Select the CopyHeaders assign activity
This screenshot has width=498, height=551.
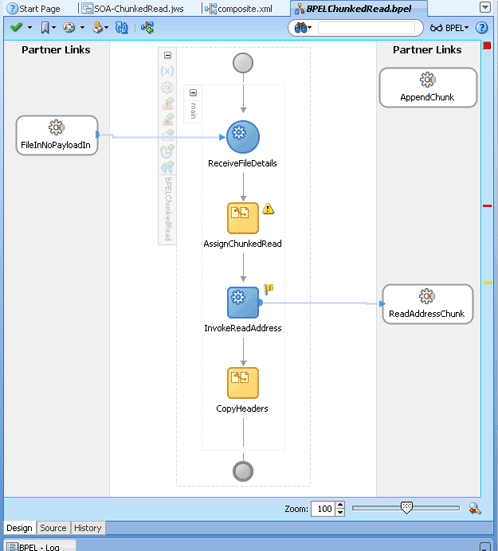click(243, 383)
